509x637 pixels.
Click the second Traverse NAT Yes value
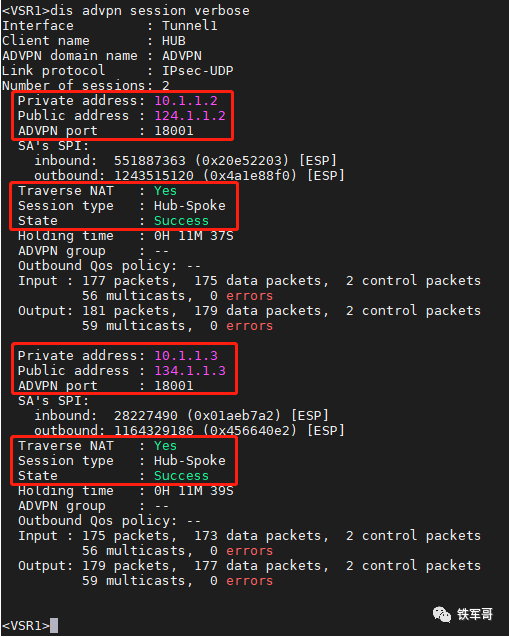point(165,446)
